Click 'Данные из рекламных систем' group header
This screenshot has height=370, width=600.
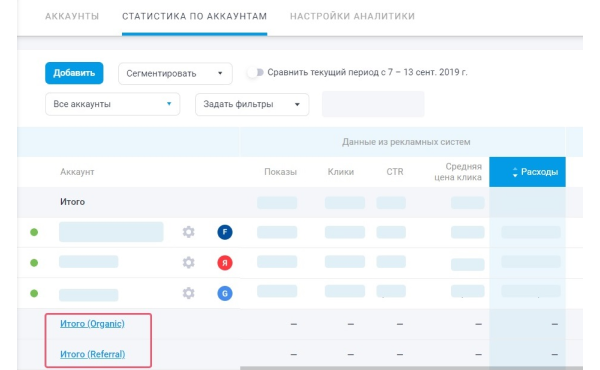coord(406,142)
